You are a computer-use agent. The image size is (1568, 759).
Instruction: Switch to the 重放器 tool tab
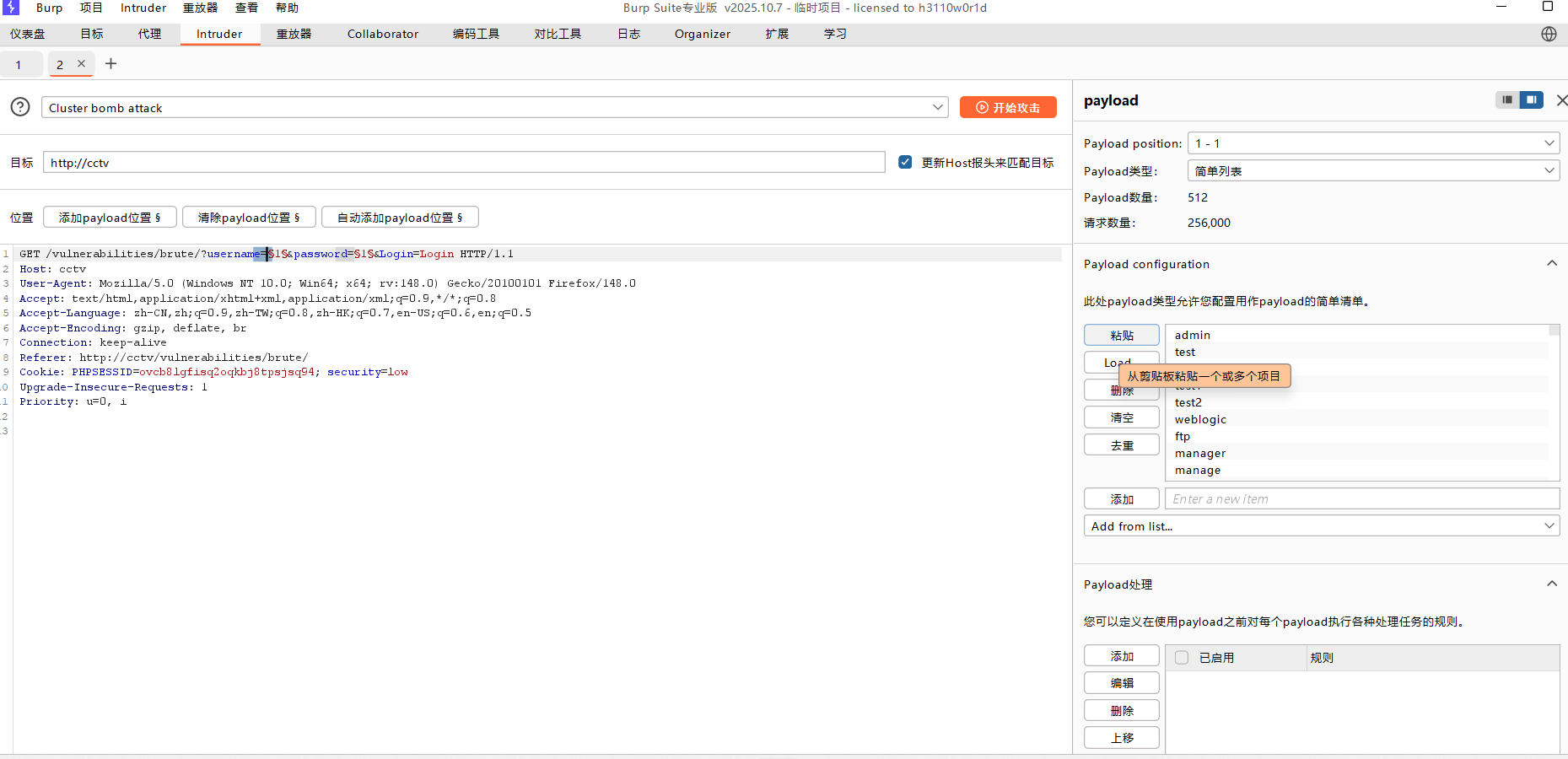[x=294, y=34]
